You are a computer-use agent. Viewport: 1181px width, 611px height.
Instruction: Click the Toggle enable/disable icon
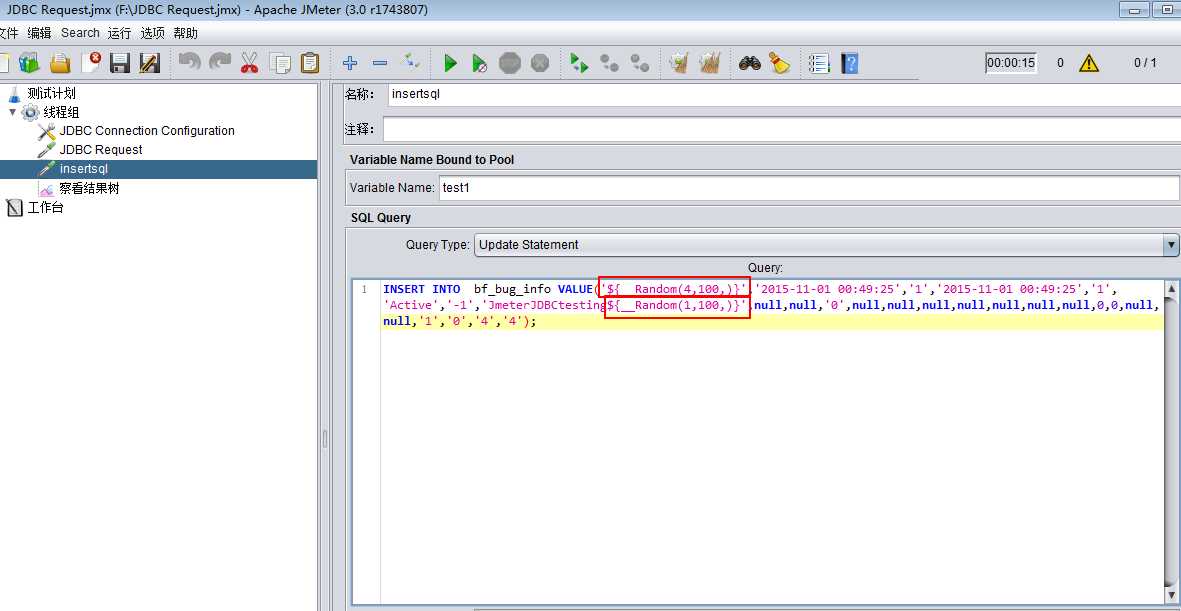coord(411,61)
